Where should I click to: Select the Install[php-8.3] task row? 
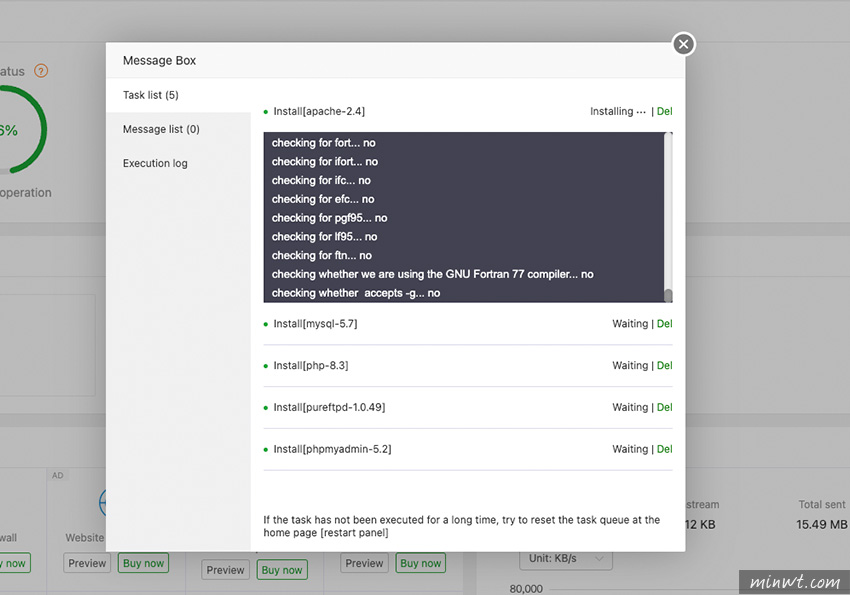(x=468, y=365)
